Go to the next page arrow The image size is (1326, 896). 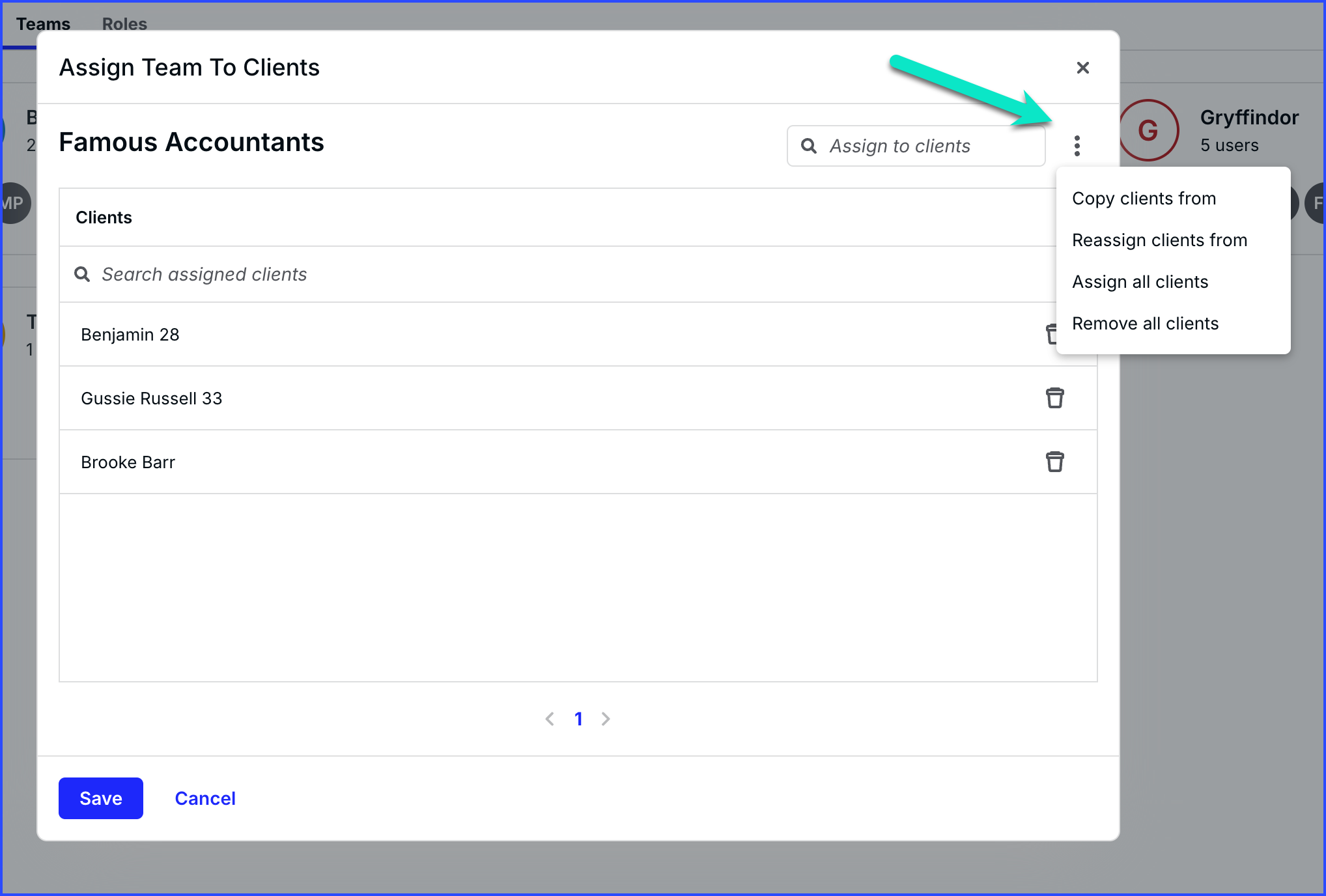(606, 719)
